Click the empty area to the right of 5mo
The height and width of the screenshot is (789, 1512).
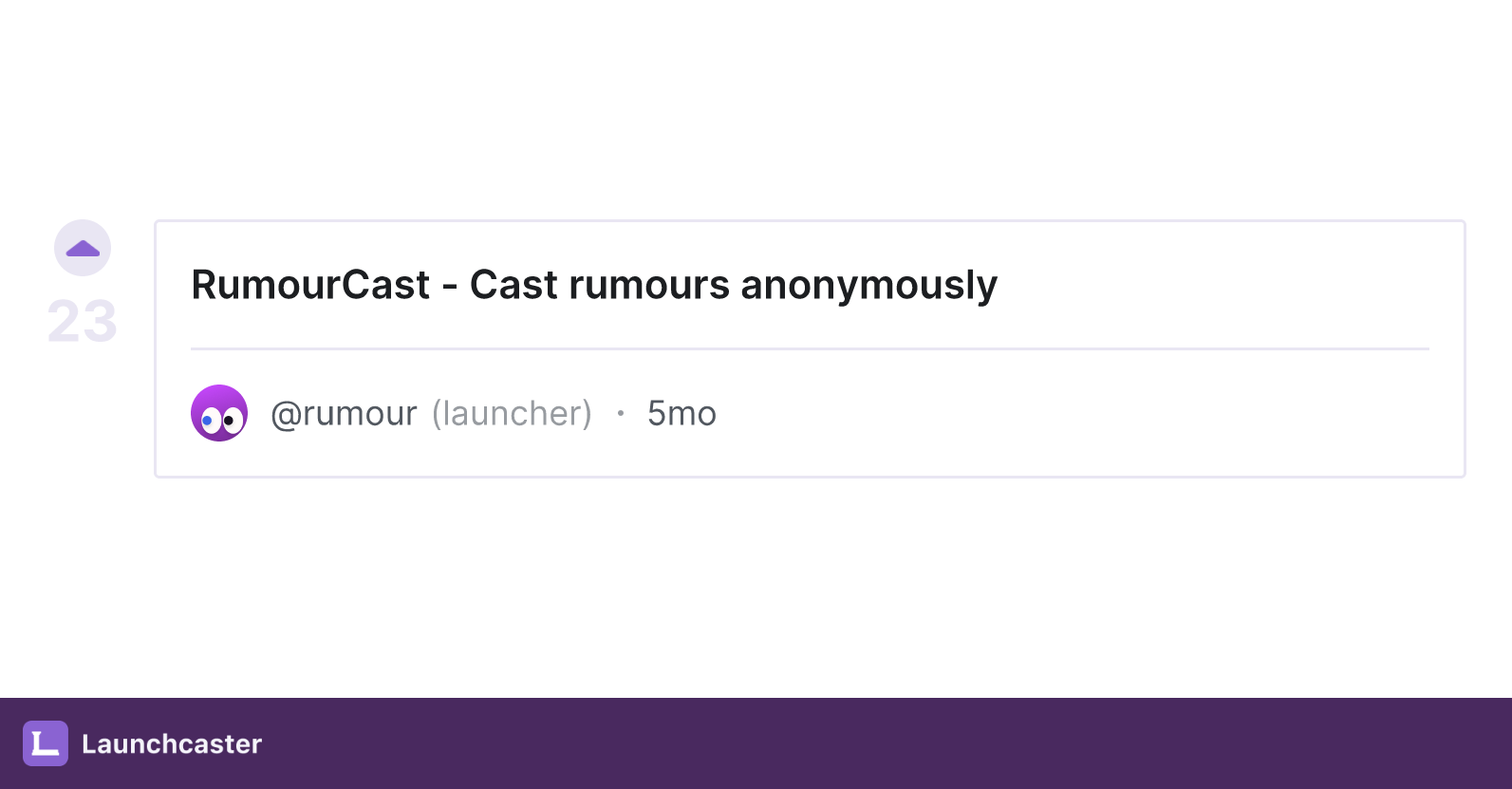click(1073, 414)
